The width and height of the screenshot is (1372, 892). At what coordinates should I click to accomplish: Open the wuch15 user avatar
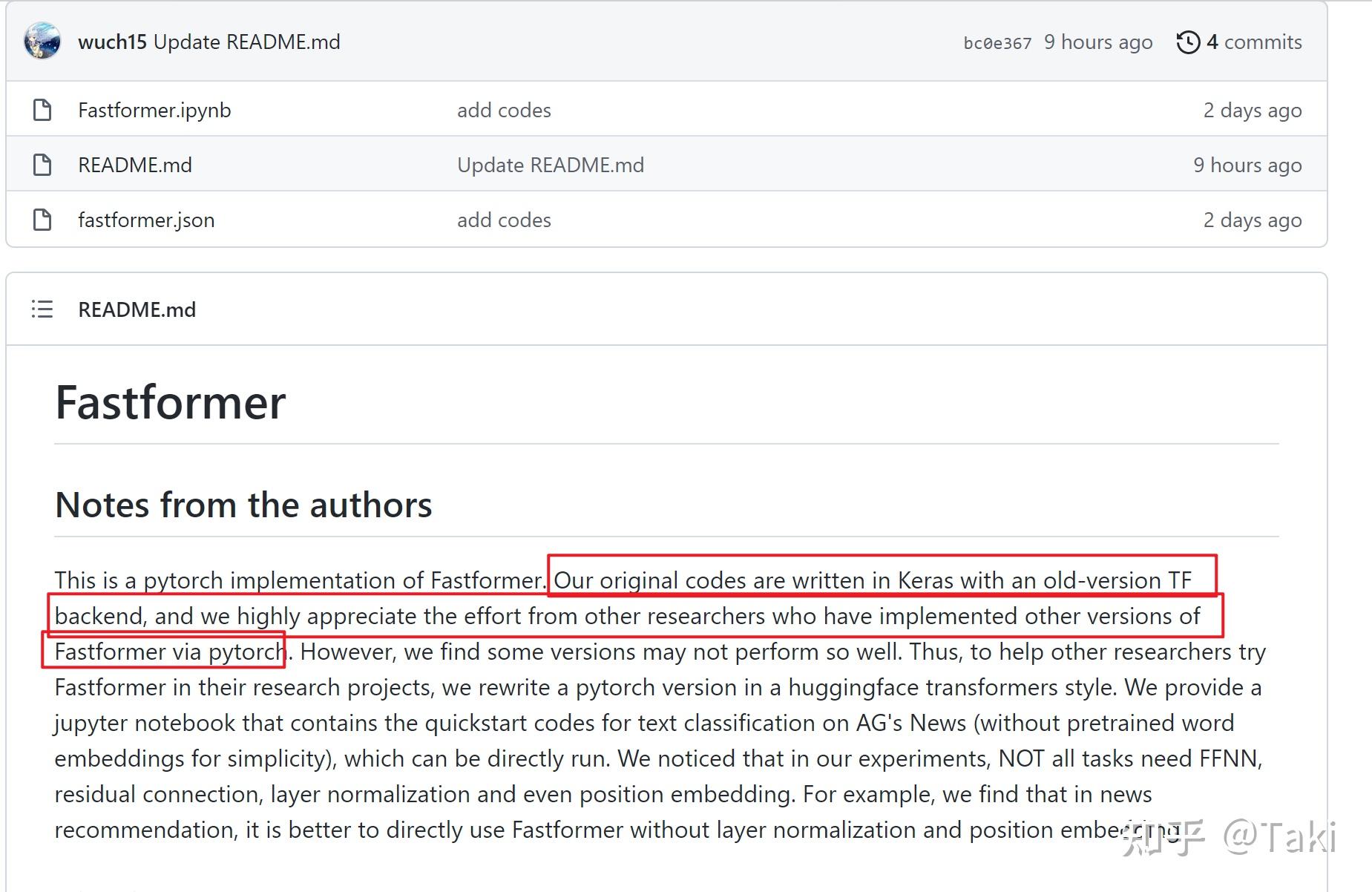[42, 42]
